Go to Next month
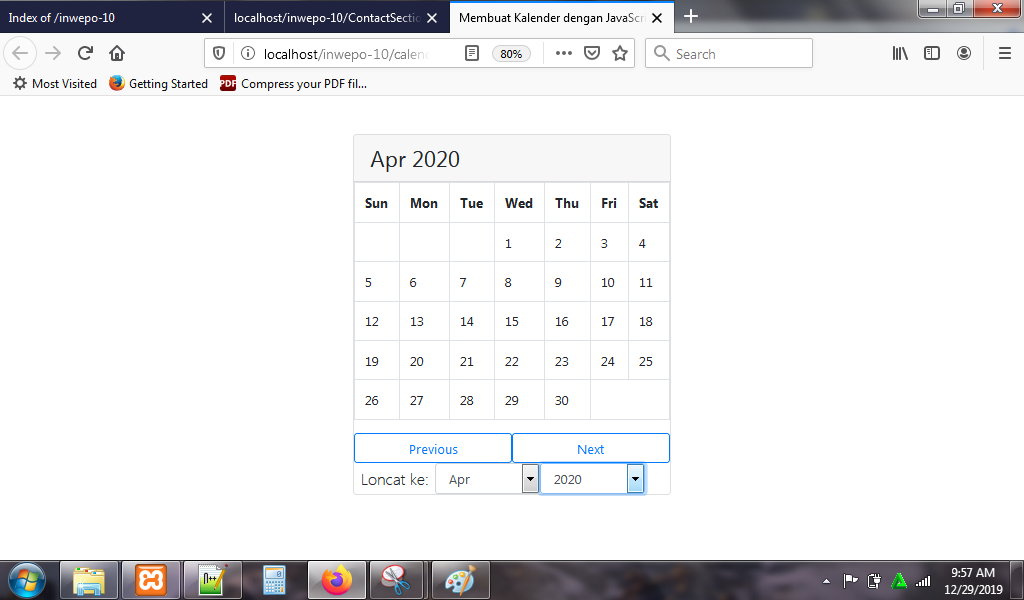The width and height of the screenshot is (1024, 600). 591,449
